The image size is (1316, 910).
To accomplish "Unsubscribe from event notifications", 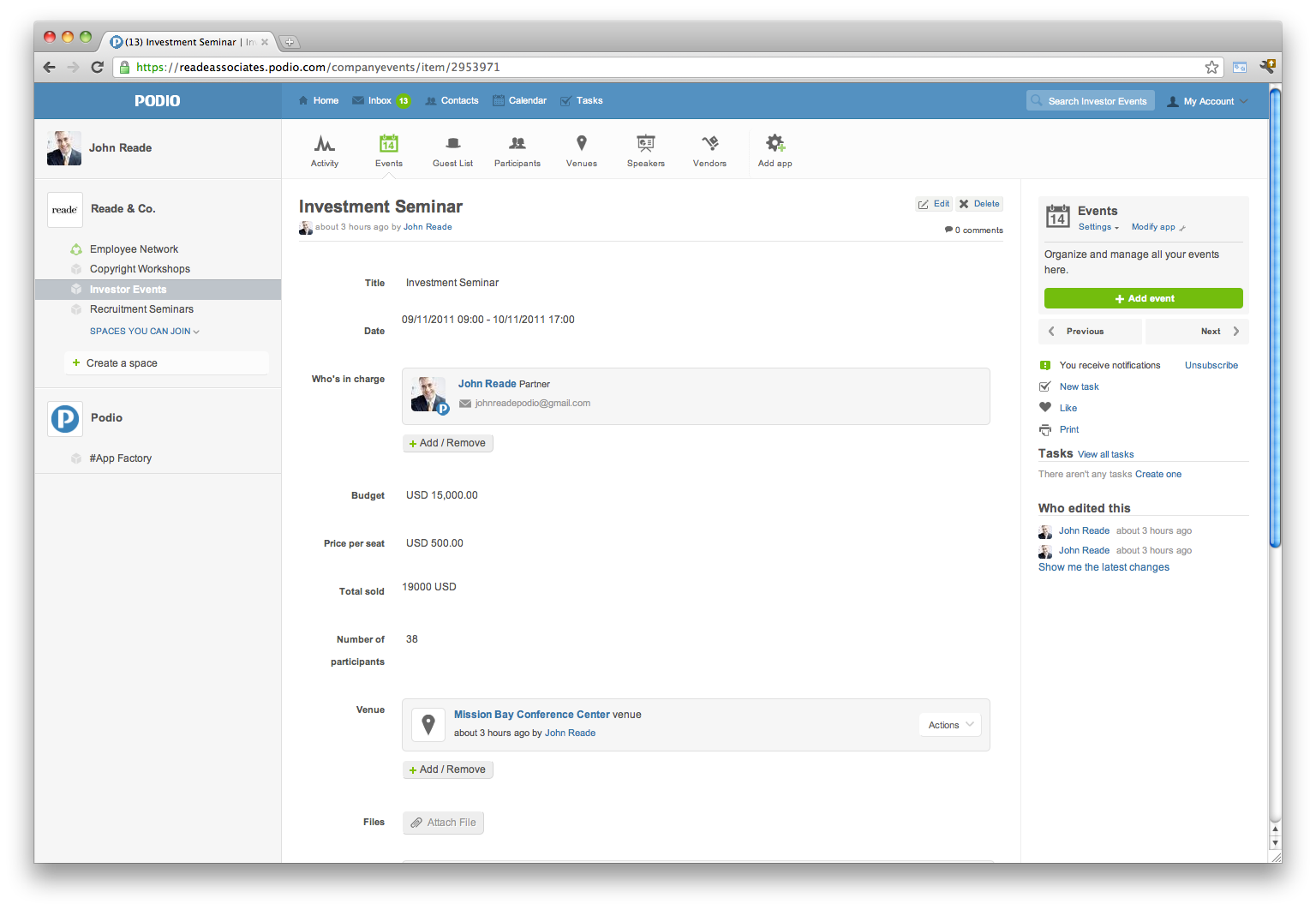I will click(1211, 365).
